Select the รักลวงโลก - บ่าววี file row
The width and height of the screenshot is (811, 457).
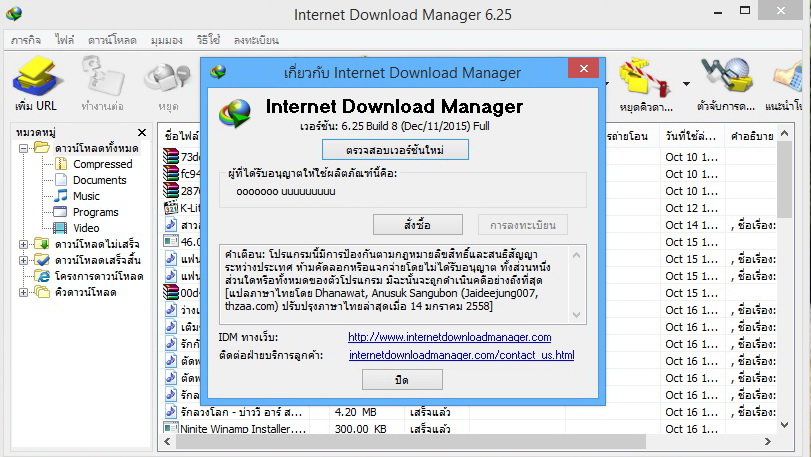pos(469,412)
